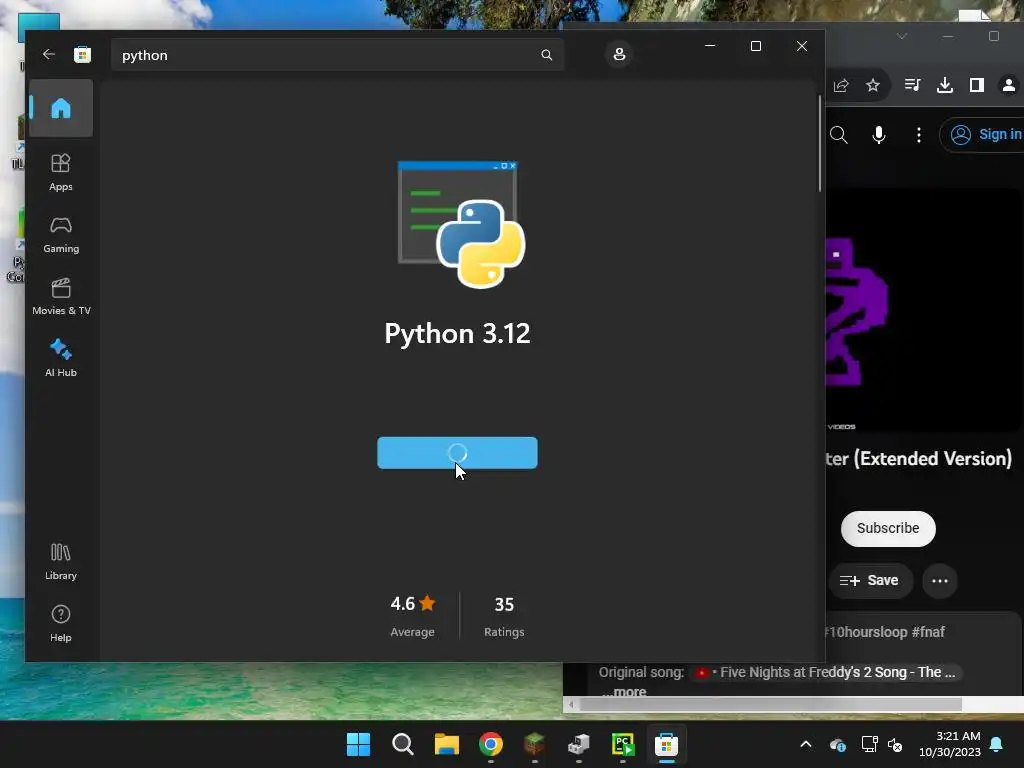Click the search magnifier in Store search box
Viewport: 1024px width, 768px height.
point(547,55)
